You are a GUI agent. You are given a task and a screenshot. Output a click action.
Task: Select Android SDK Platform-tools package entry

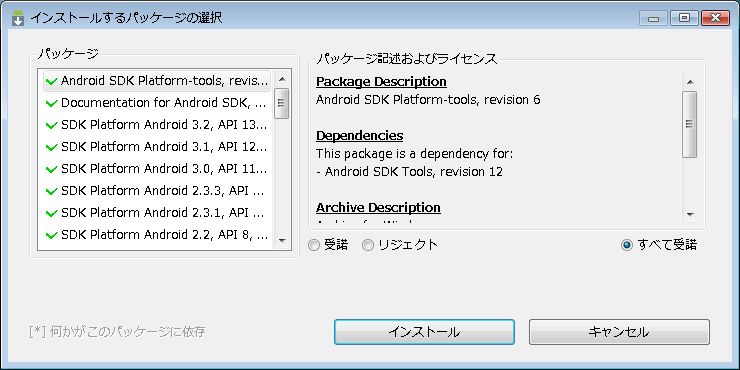coord(157,81)
